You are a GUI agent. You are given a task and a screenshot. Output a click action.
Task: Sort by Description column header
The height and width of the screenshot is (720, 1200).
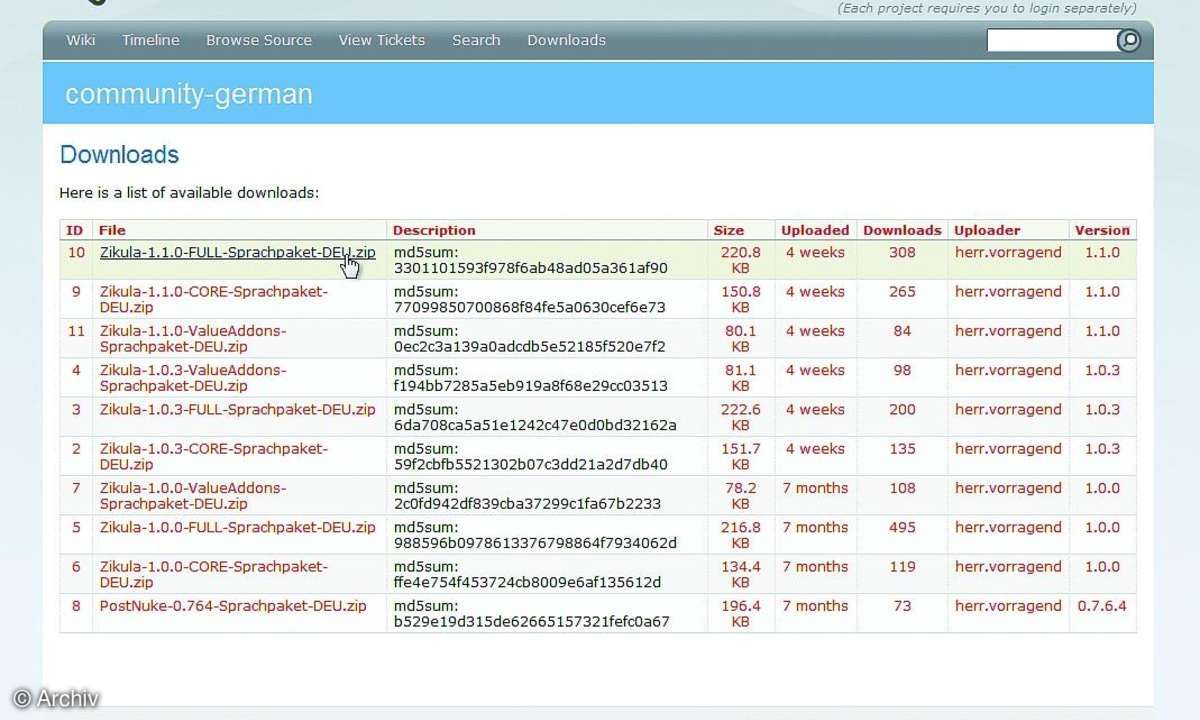(x=434, y=230)
